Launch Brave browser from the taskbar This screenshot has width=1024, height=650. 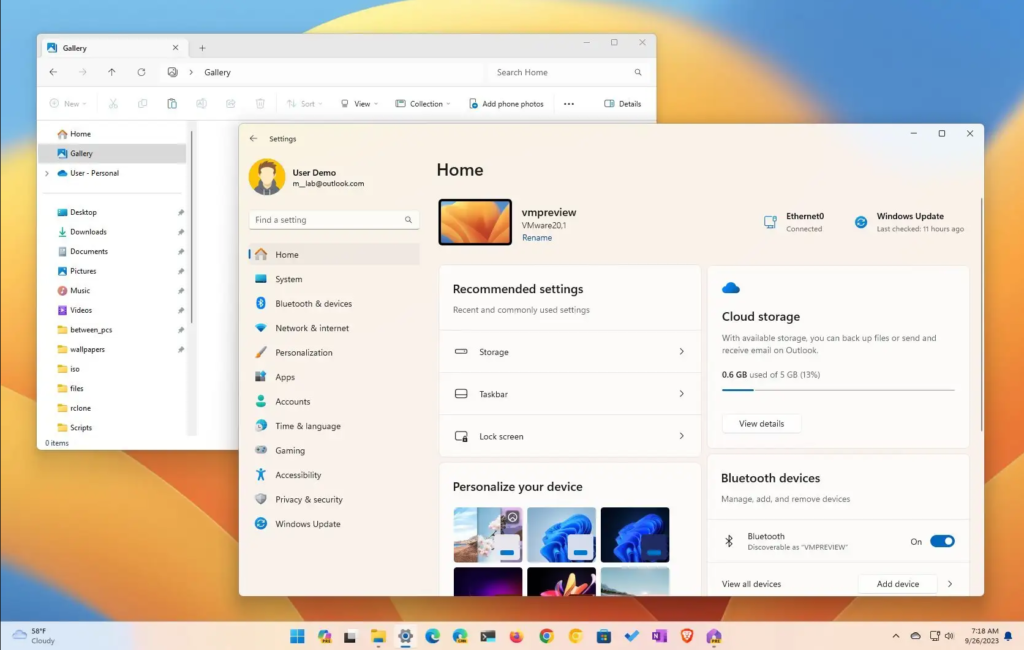[686, 636]
